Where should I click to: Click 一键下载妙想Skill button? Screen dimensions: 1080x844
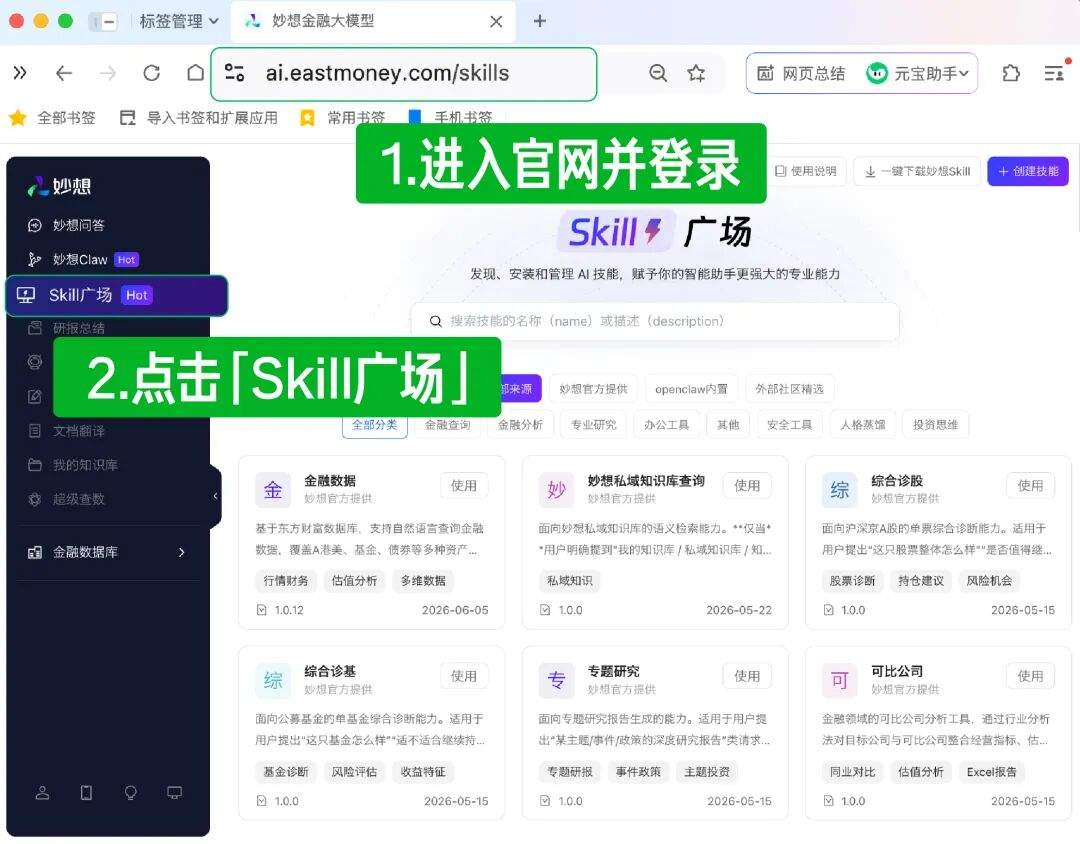pos(917,171)
